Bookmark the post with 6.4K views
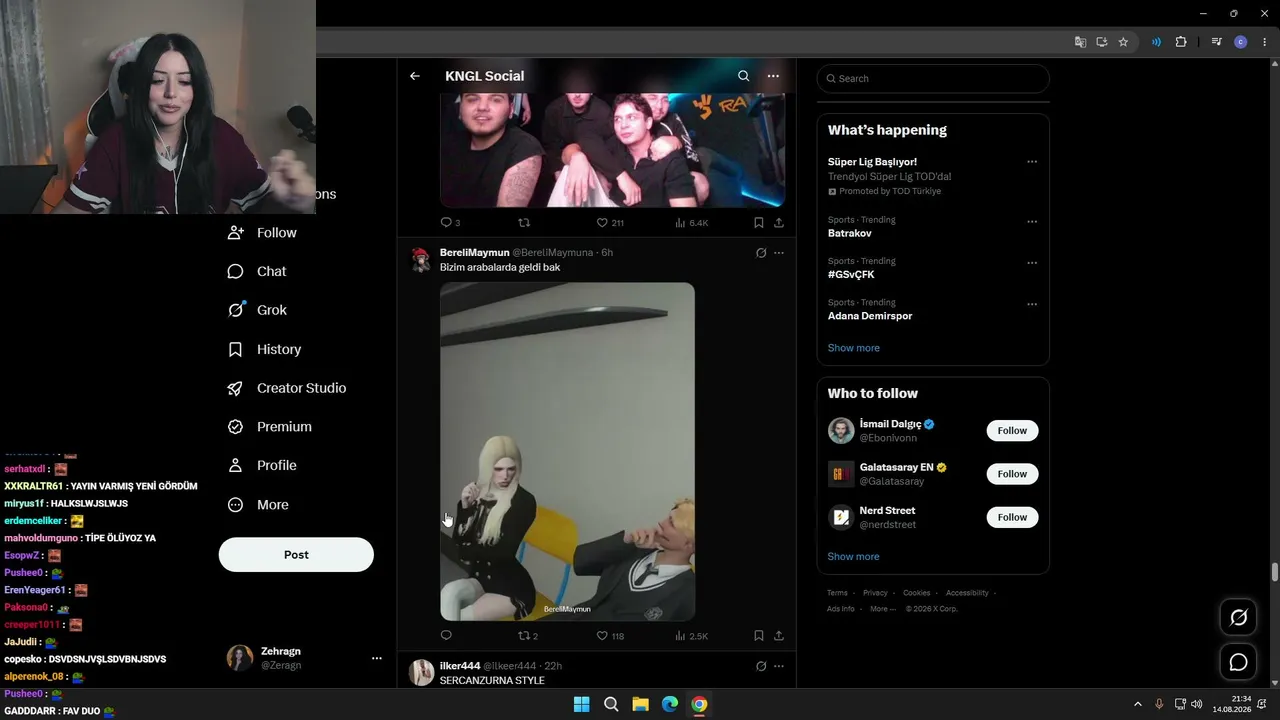The width and height of the screenshot is (1280, 720). click(759, 223)
